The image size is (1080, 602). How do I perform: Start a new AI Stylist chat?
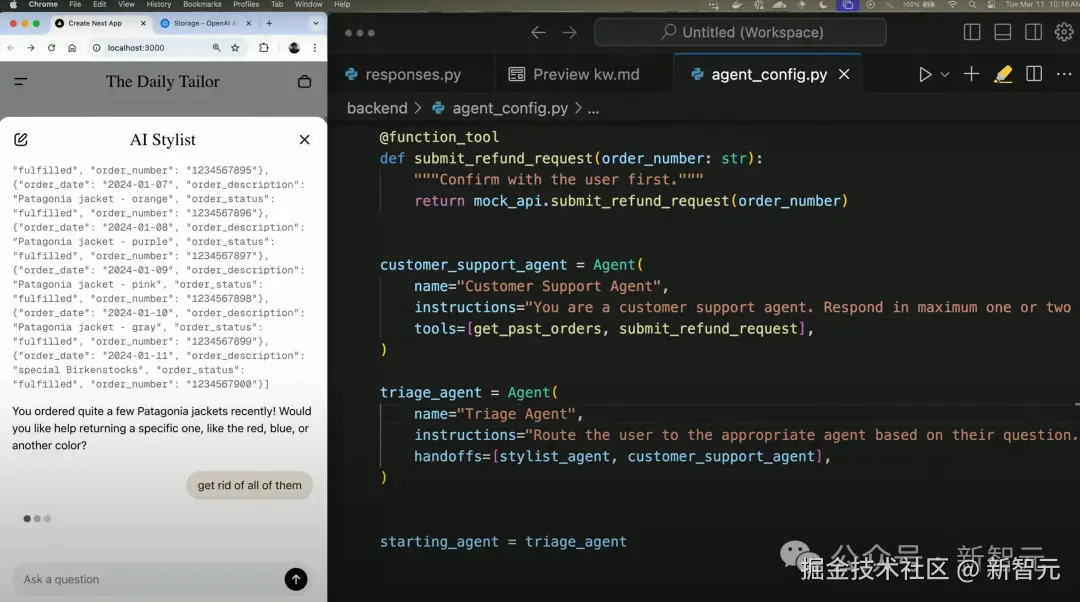[21, 140]
